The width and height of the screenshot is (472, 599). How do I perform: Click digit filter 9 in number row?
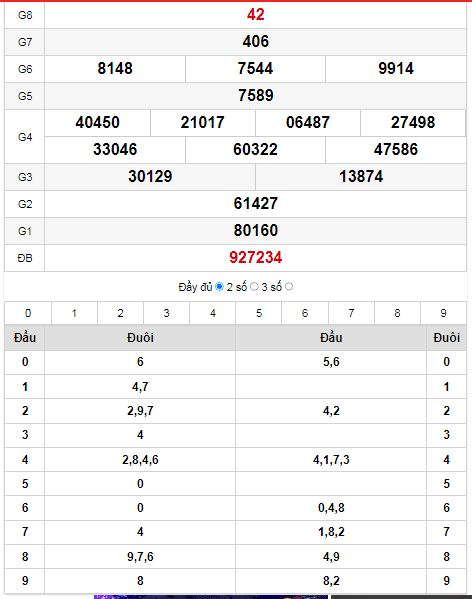(443, 313)
